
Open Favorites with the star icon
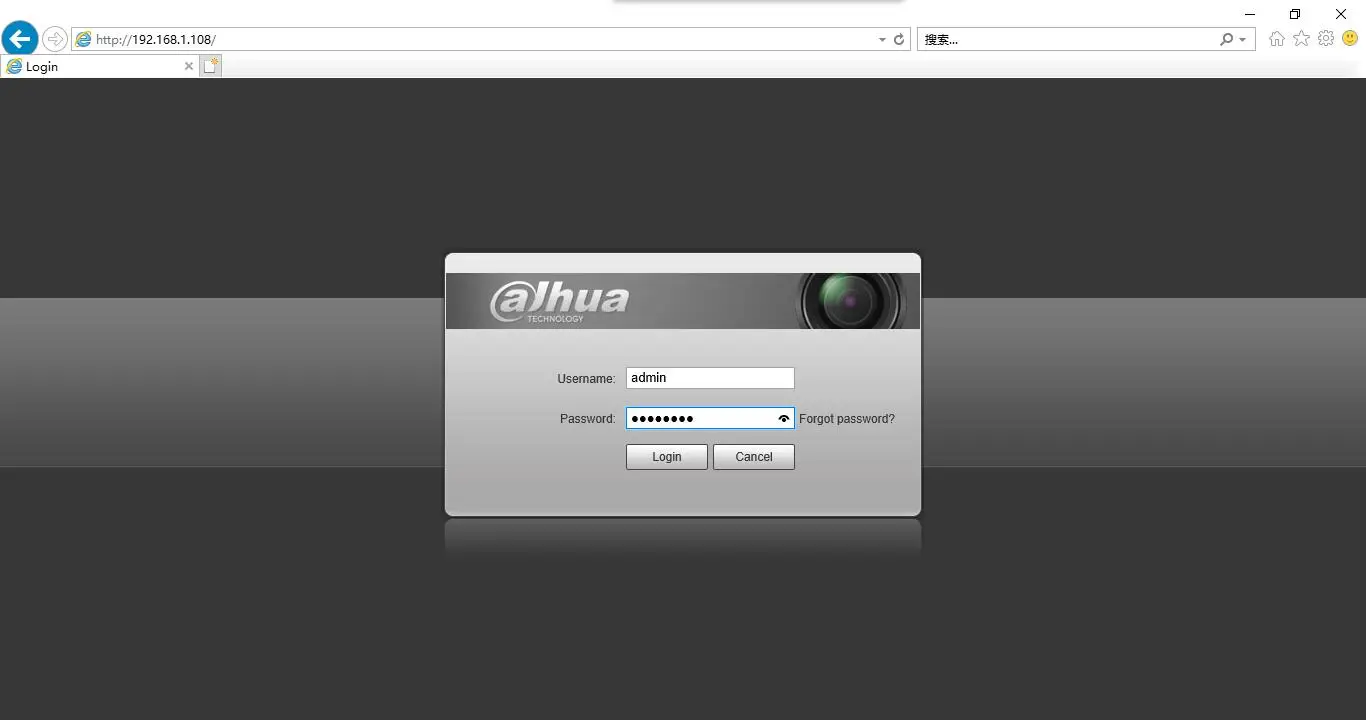[1301, 38]
